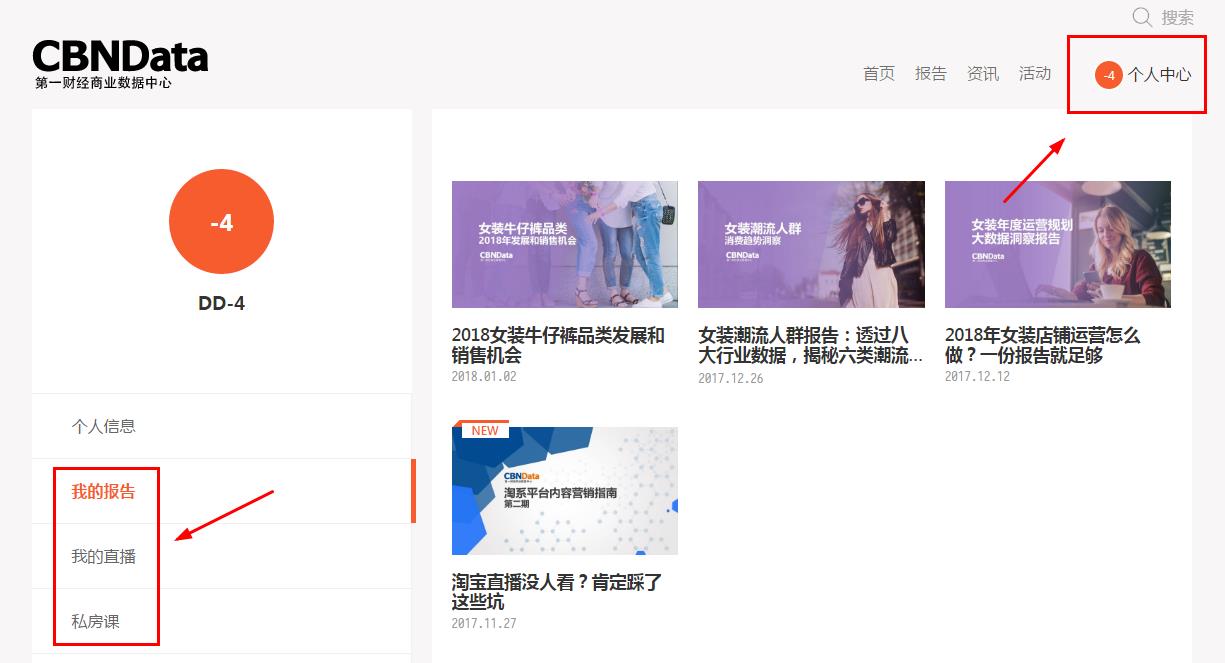Open 个人中心 in the top navigation
Viewport: 1225px width, 663px height.
pos(1162,75)
